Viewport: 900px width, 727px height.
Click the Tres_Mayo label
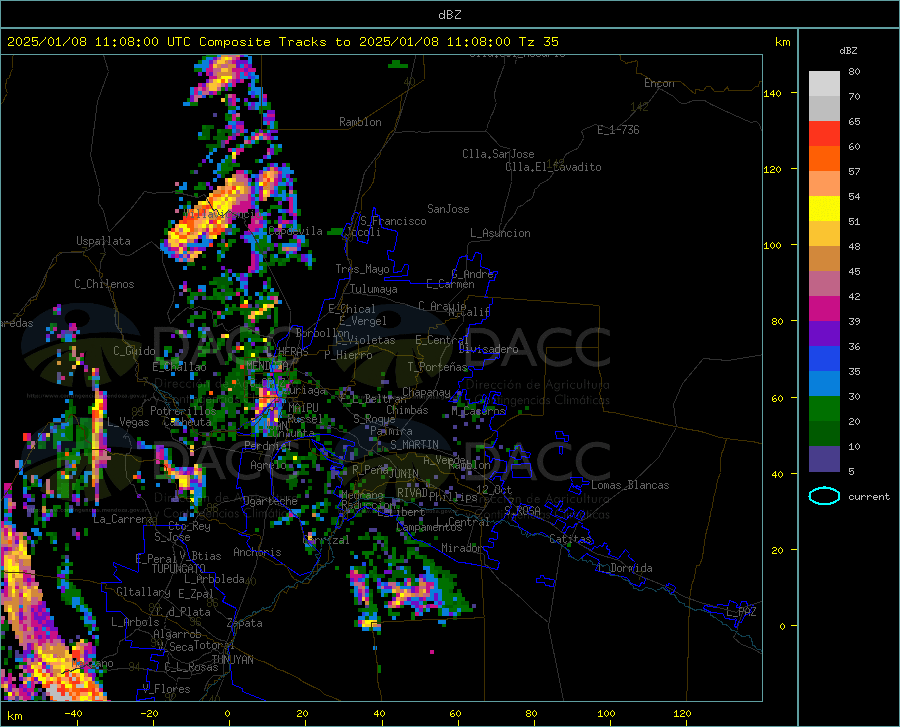click(362, 269)
